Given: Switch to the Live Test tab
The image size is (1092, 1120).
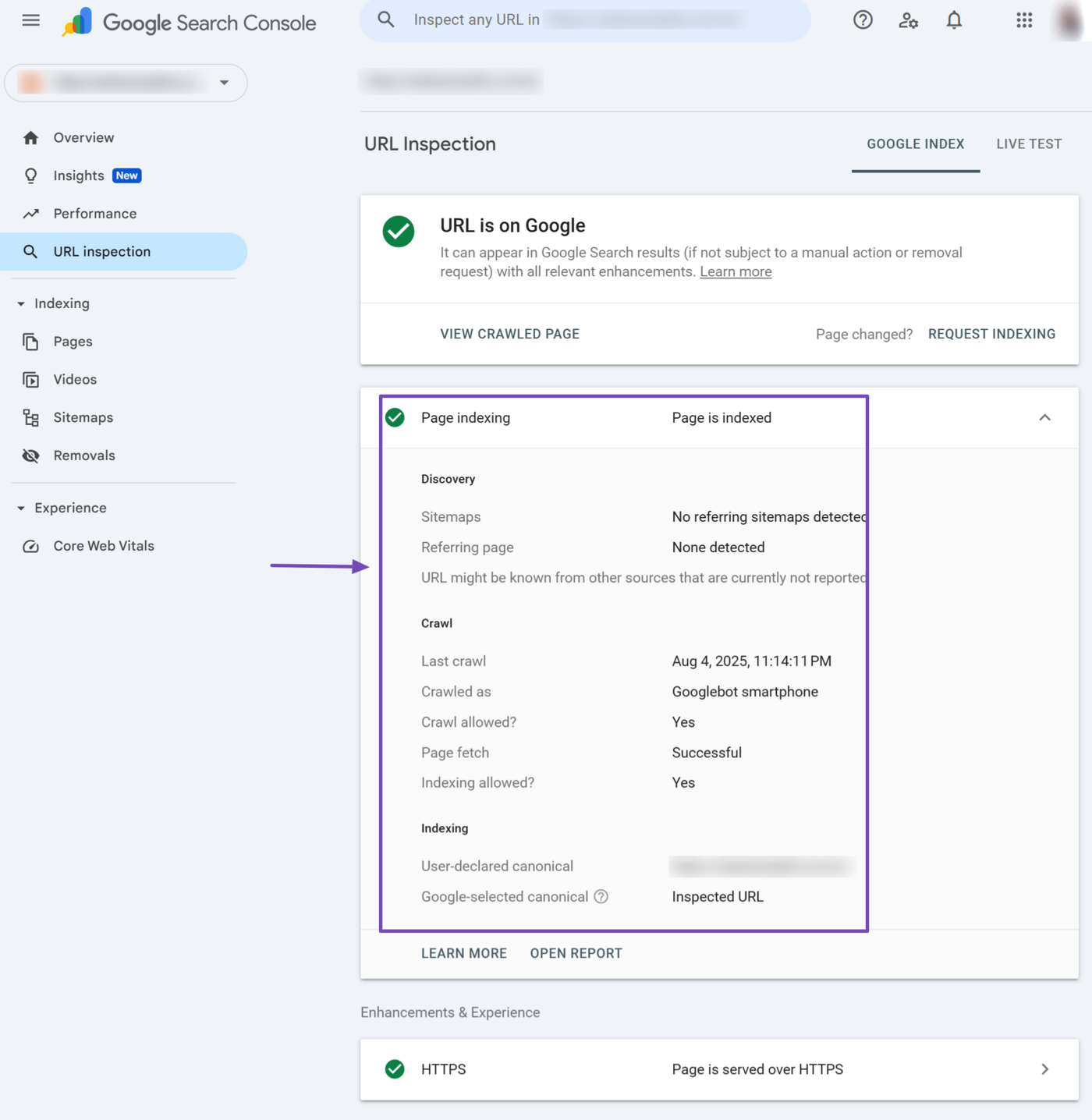Looking at the screenshot, I should 1029,144.
